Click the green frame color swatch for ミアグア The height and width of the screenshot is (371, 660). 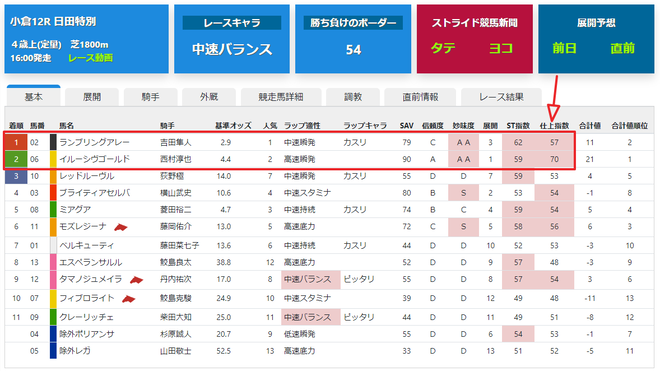pos(53,210)
